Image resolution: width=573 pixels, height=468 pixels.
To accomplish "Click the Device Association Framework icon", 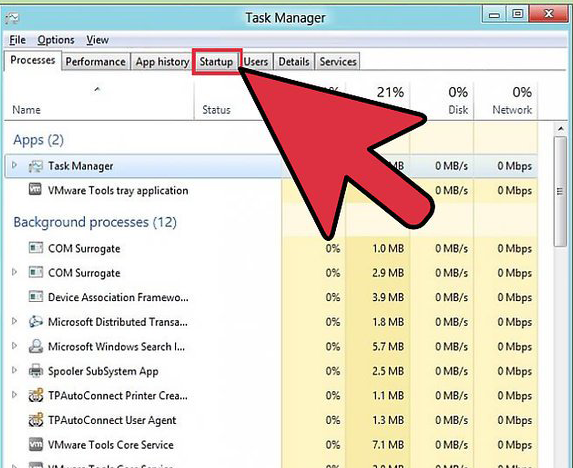I will tap(35, 297).
